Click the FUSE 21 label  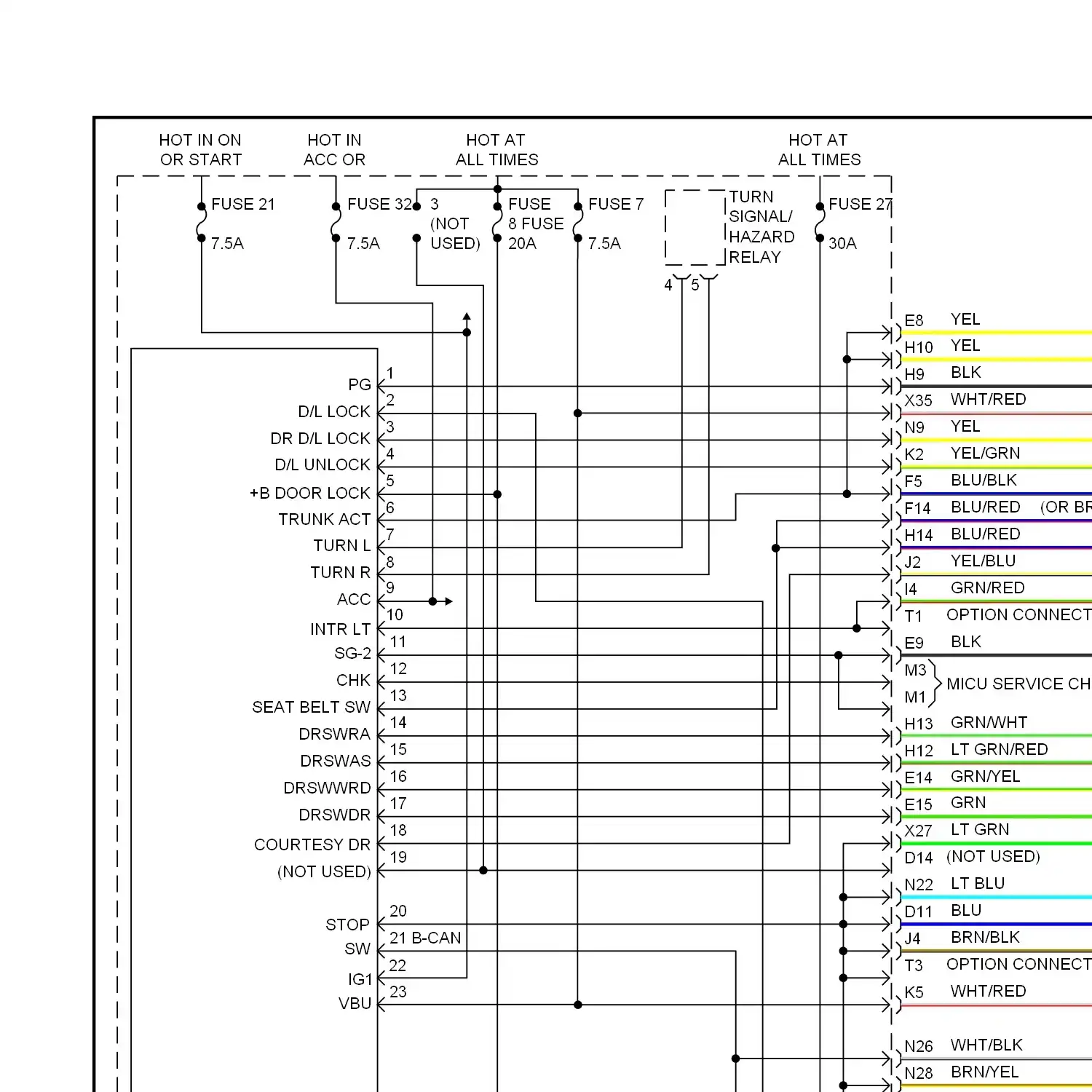(243, 205)
